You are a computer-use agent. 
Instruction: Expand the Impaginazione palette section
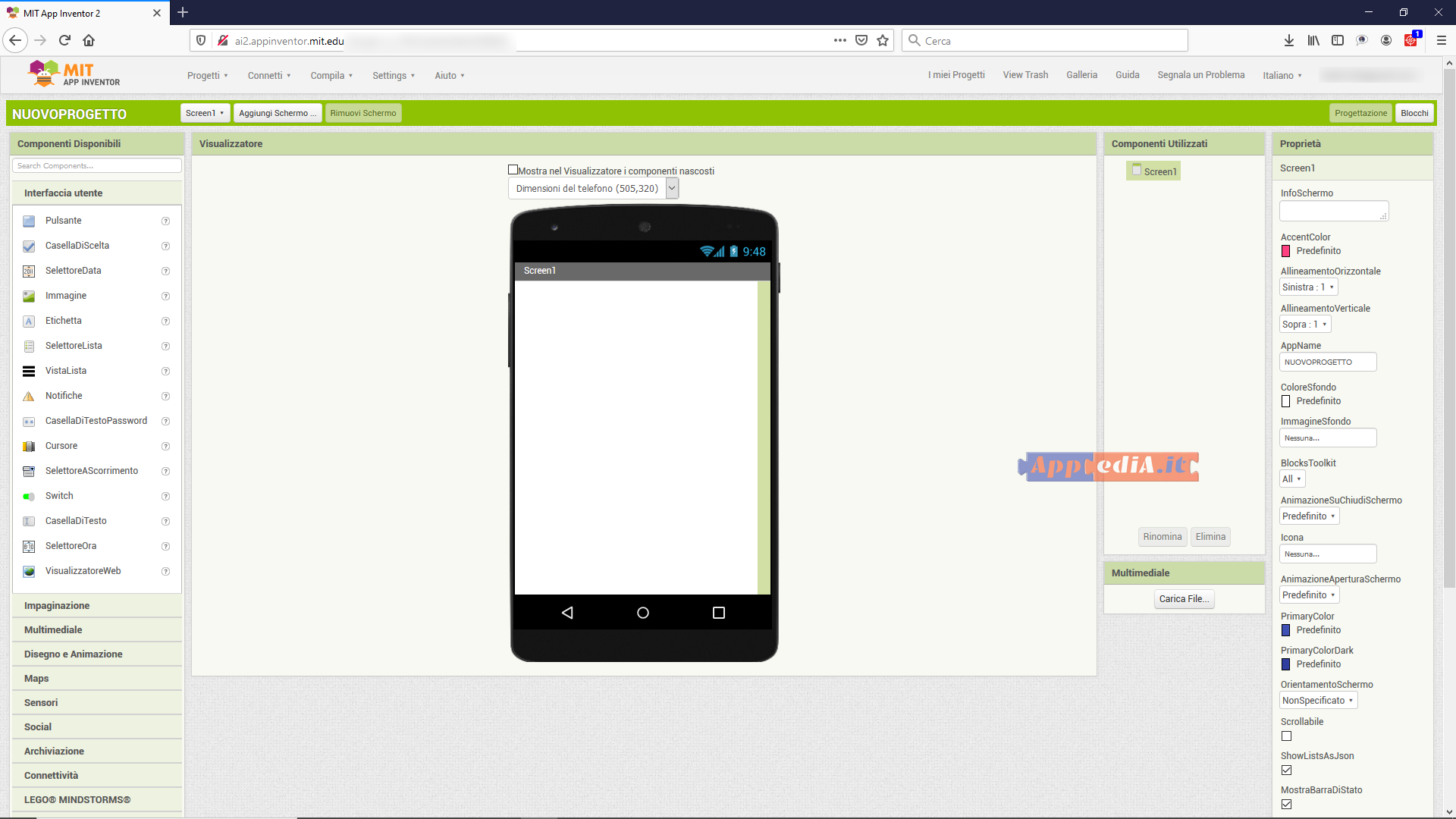click(97, 606)
